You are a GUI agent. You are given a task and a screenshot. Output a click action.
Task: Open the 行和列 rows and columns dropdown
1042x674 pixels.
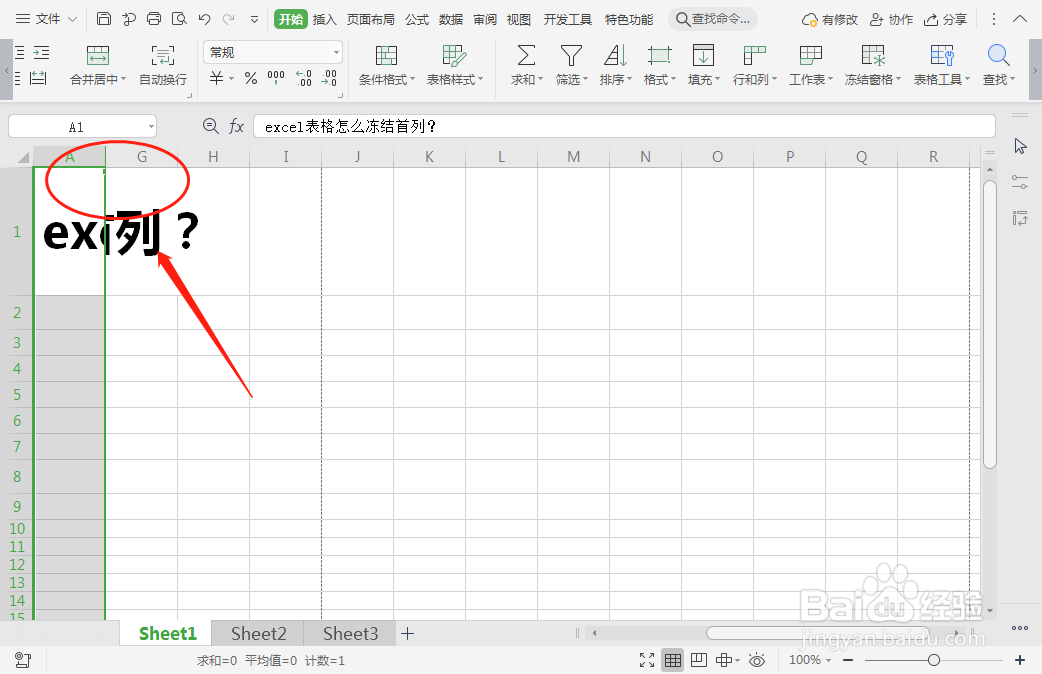tap(754, 79)
